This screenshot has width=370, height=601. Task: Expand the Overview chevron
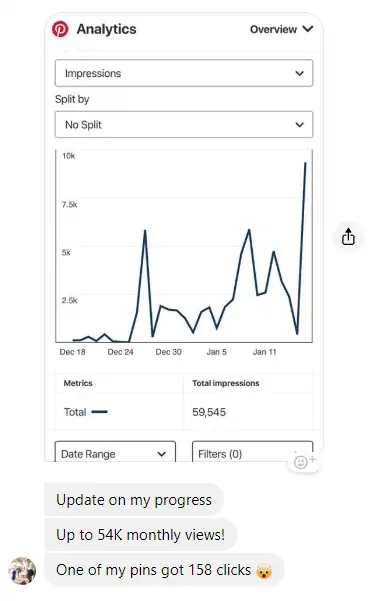(308, 29)
